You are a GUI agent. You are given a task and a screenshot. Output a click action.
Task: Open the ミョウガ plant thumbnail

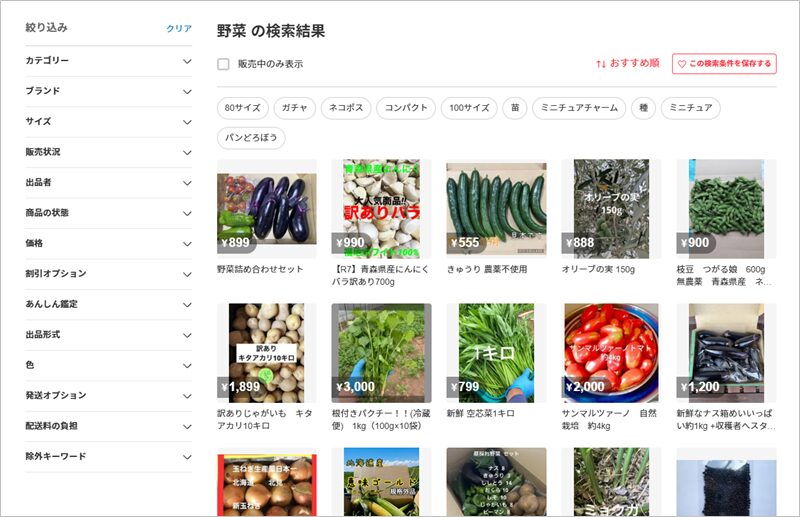tap(611, 482)
